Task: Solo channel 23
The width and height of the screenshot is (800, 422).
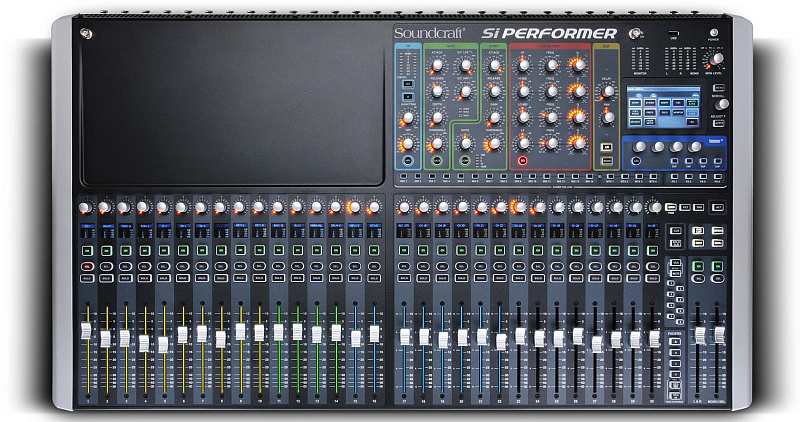Action: point(518,278)
